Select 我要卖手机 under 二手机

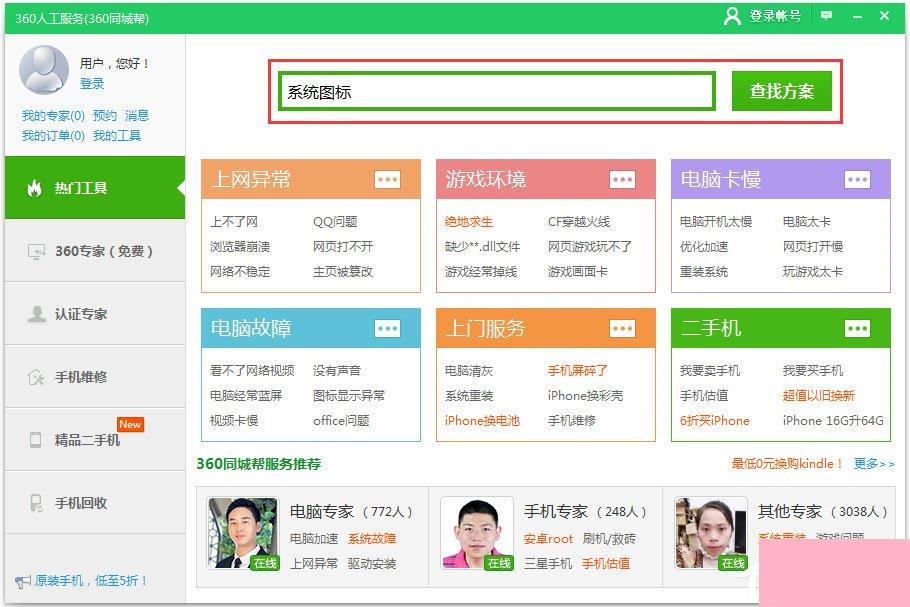tap(710, 370)
